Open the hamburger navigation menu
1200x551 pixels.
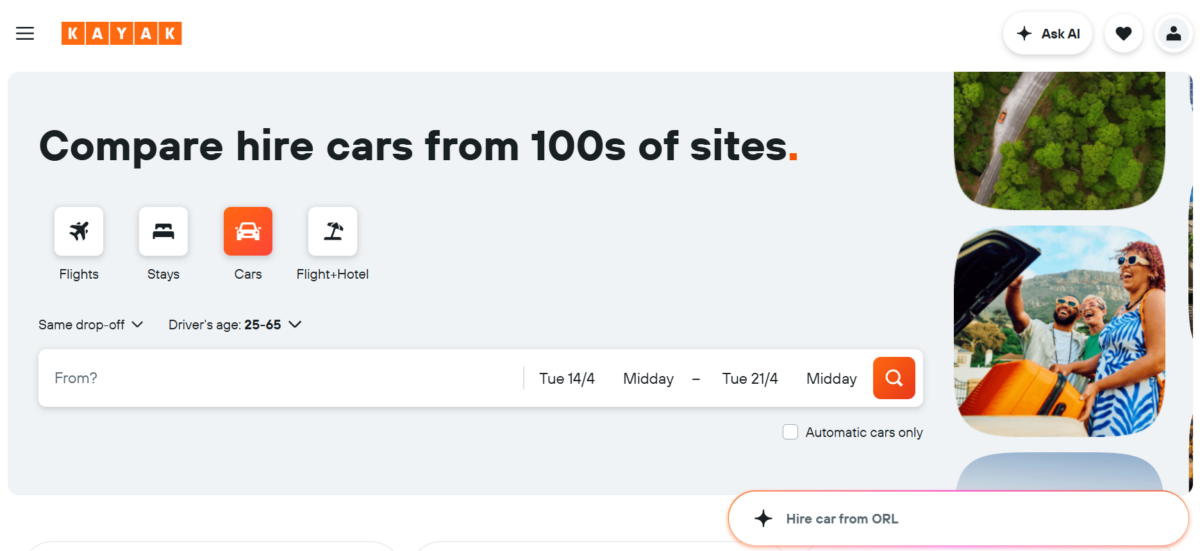pyautogui.click(x=25, y=34)
